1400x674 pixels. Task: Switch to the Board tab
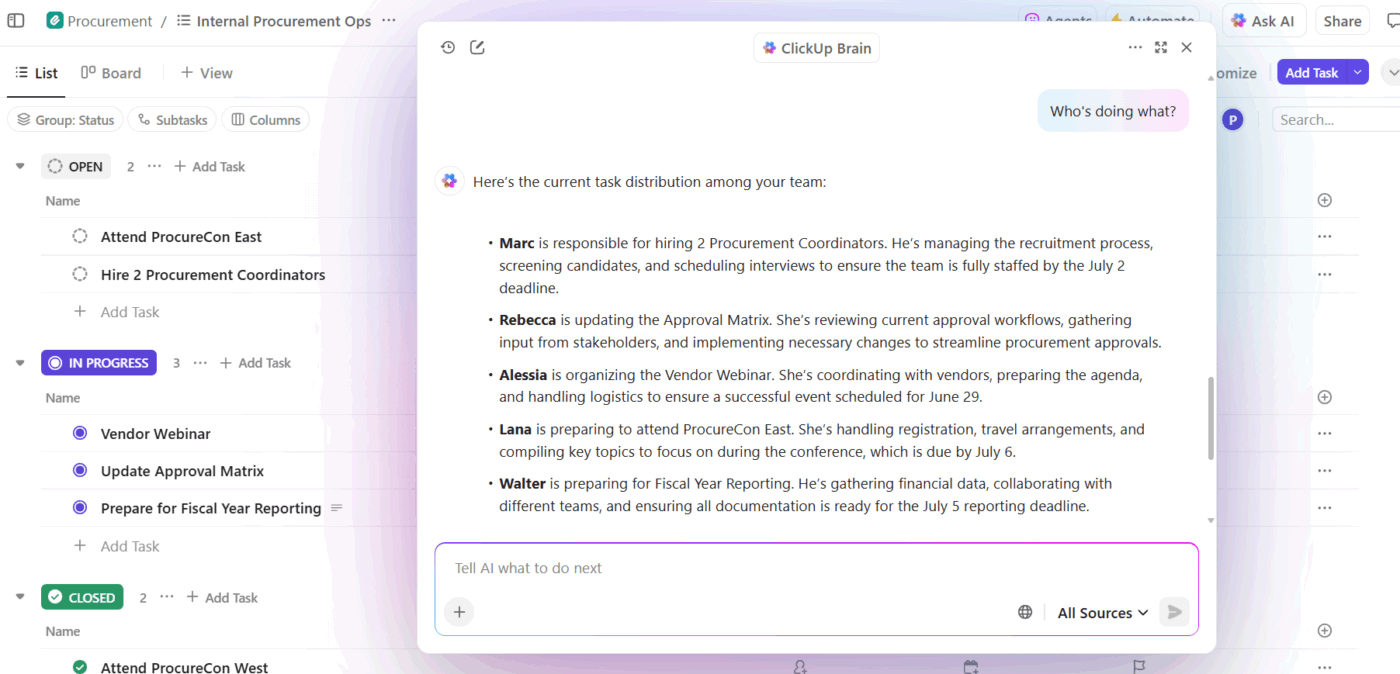coord(111,72)
